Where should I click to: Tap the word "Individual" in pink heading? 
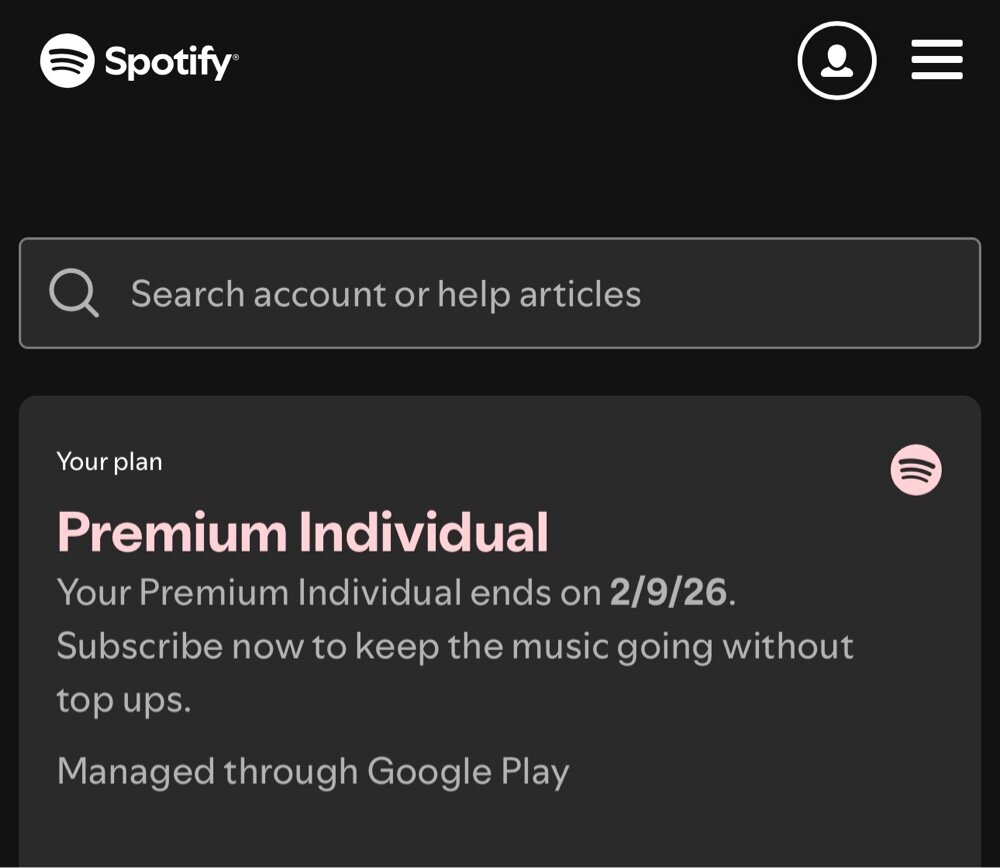[x=423, y=532]
